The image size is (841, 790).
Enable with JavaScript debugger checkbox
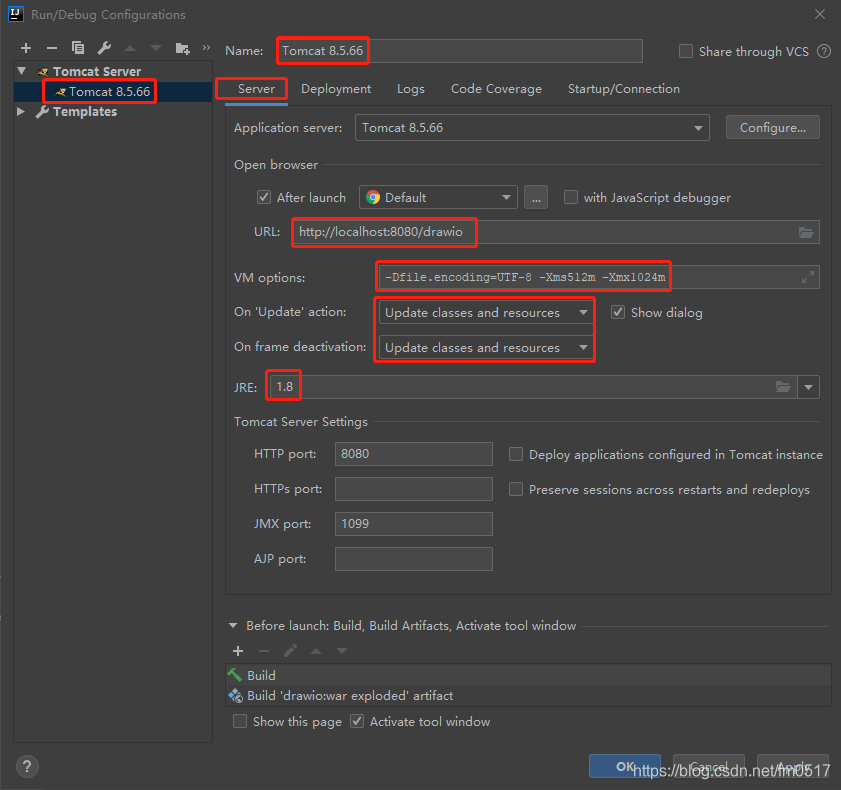tap(571, 197)
